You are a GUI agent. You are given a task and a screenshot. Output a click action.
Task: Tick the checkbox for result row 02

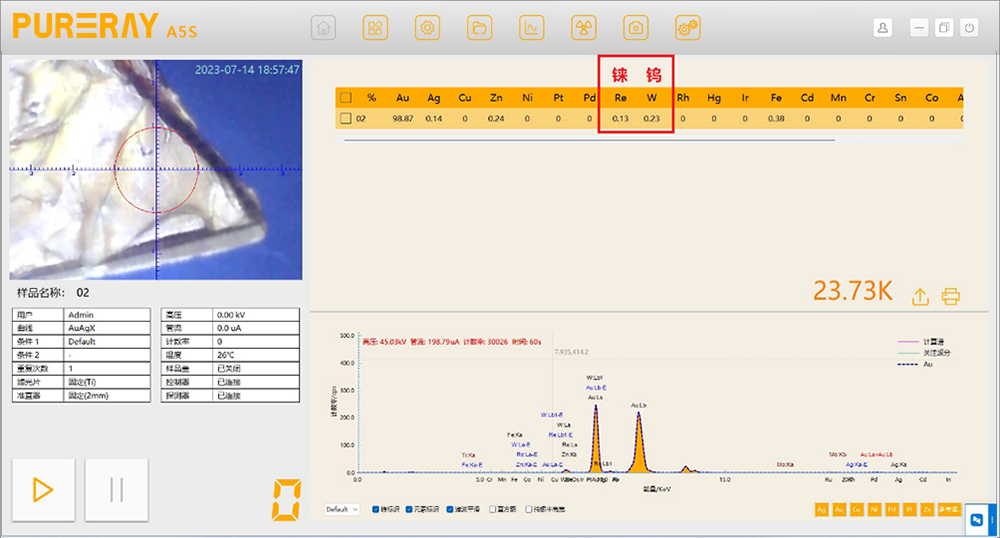[x=346, y=119]
